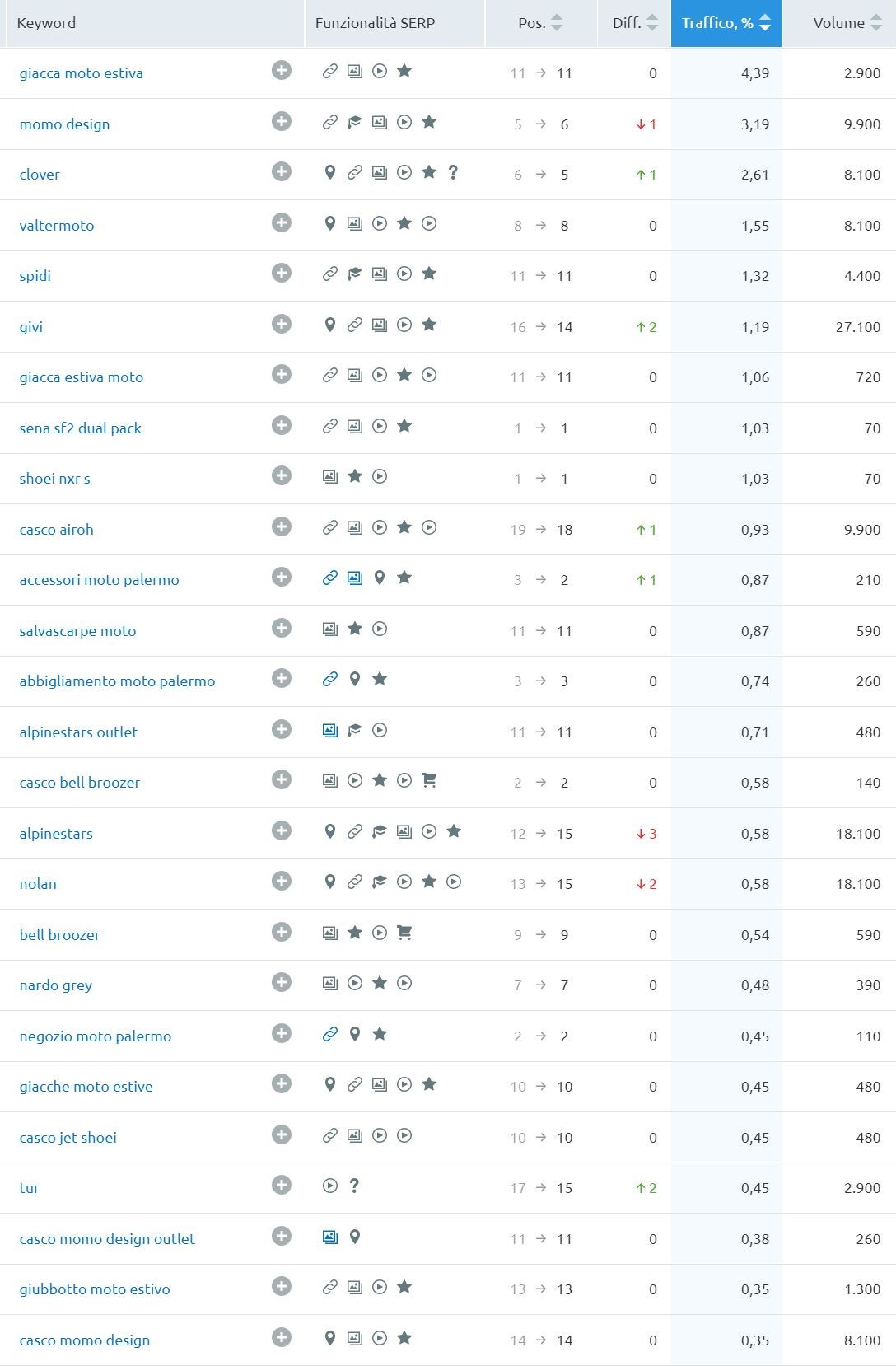Open keyword link valtermoto
This screenshot has height=1366, width=896.
click(57, 226)
